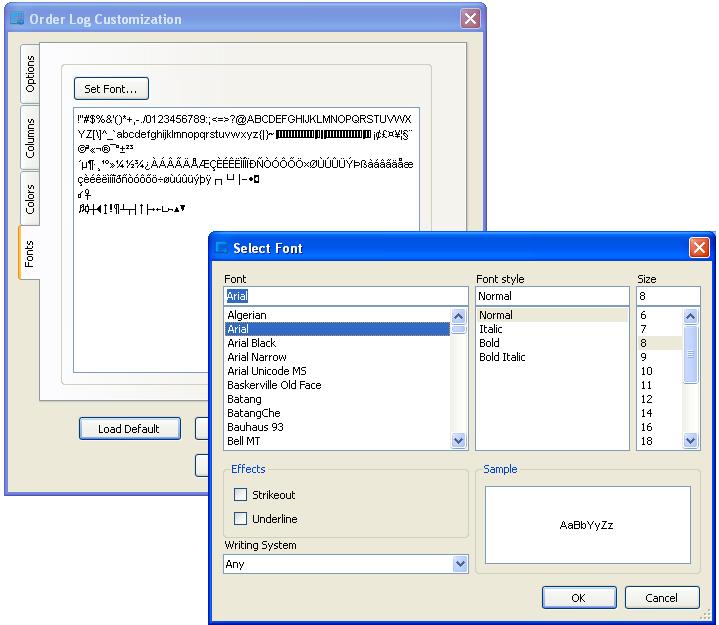Open the Colors tab
Screen dimensions: 719x625
pyautogui.click(x=30, y=198)
